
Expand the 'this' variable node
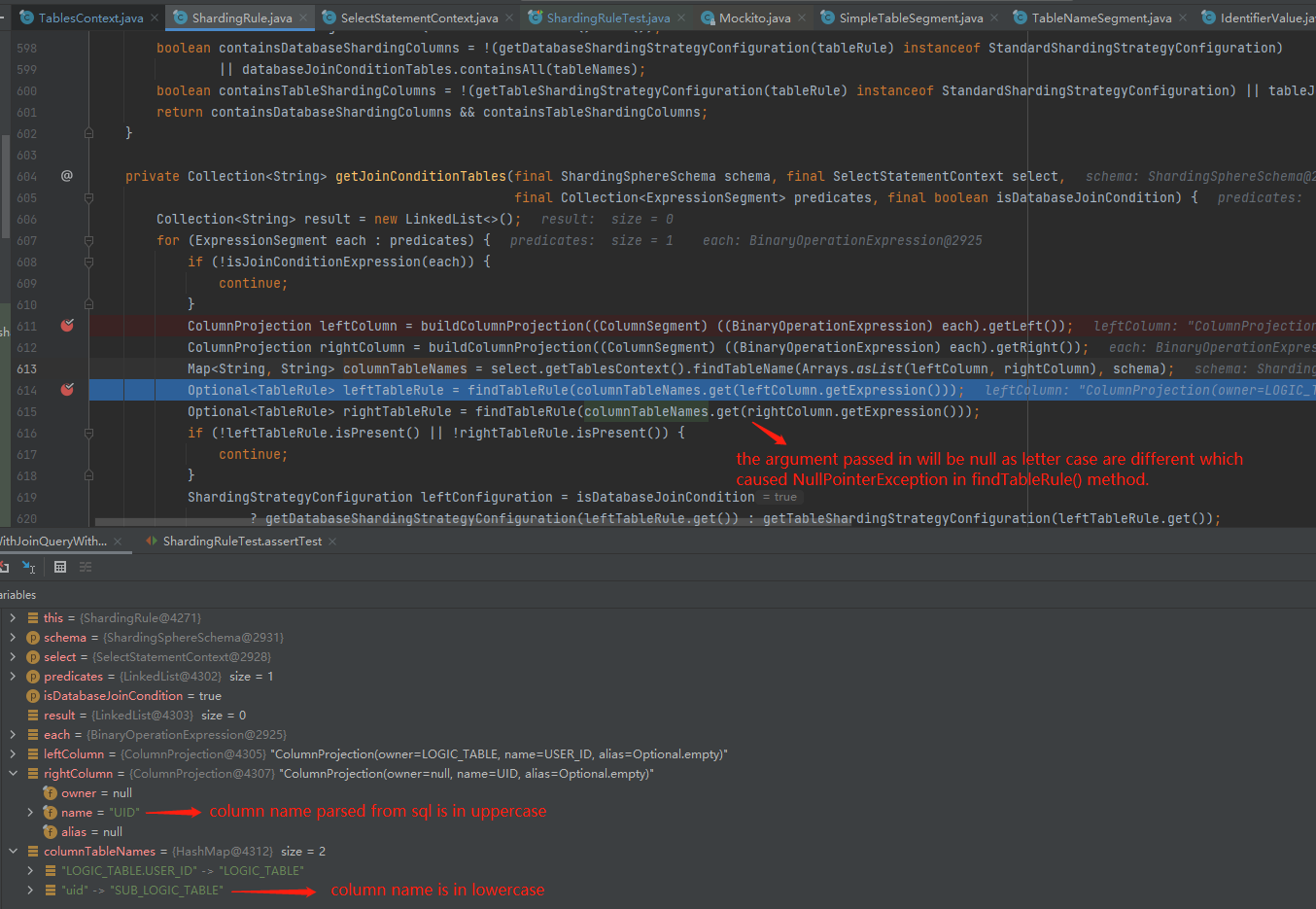pyautogui.click(x=14, y=617)
